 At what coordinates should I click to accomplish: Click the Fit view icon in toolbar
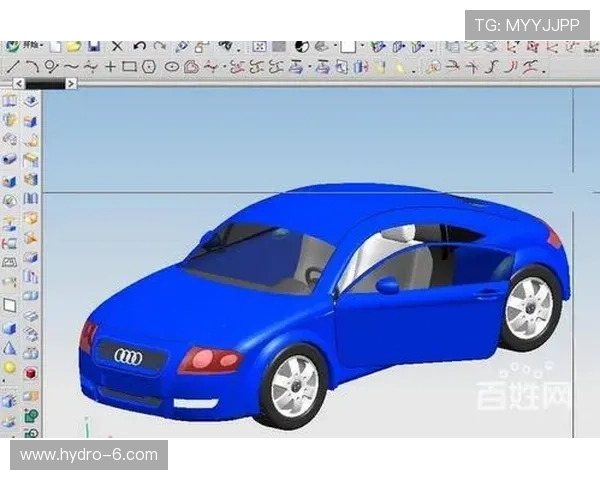click(259, 46)
